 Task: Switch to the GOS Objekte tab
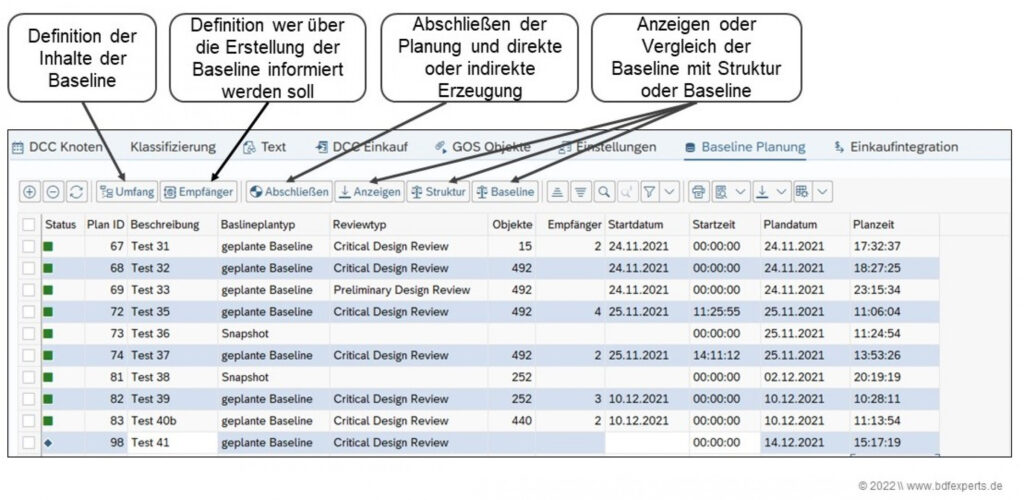click(483, 147)
